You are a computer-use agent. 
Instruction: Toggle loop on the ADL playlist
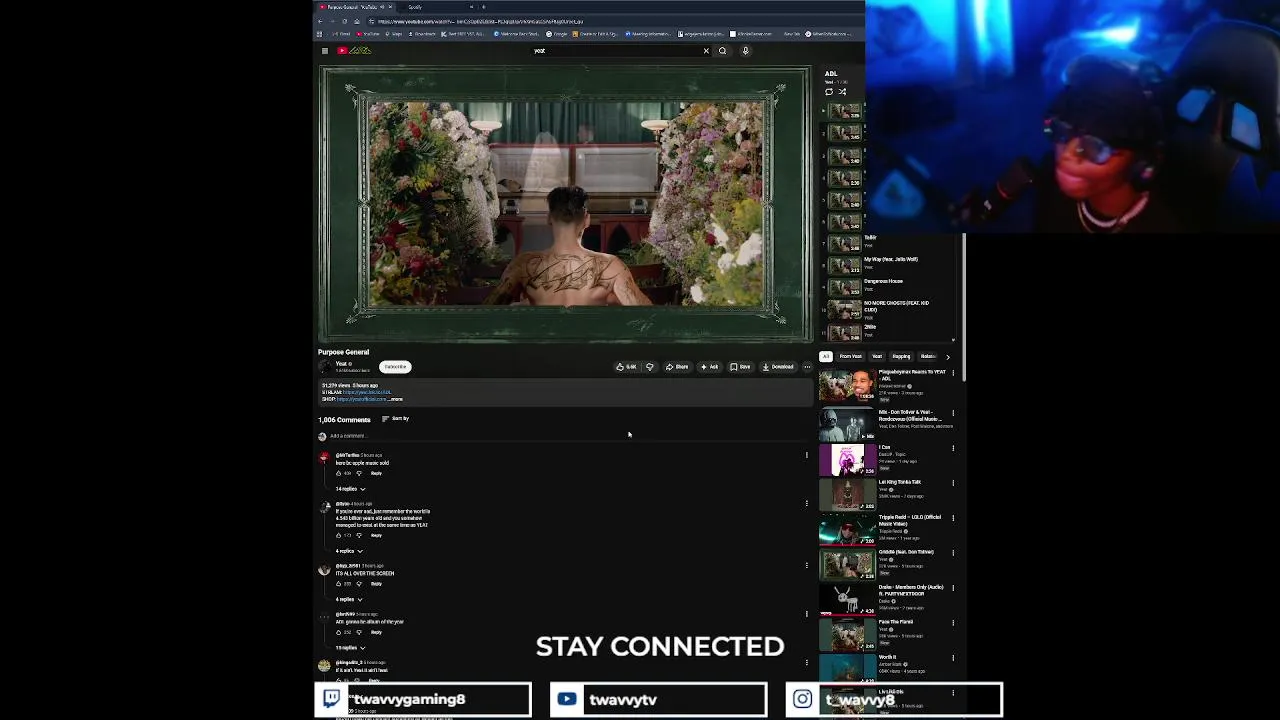point(829,92)
